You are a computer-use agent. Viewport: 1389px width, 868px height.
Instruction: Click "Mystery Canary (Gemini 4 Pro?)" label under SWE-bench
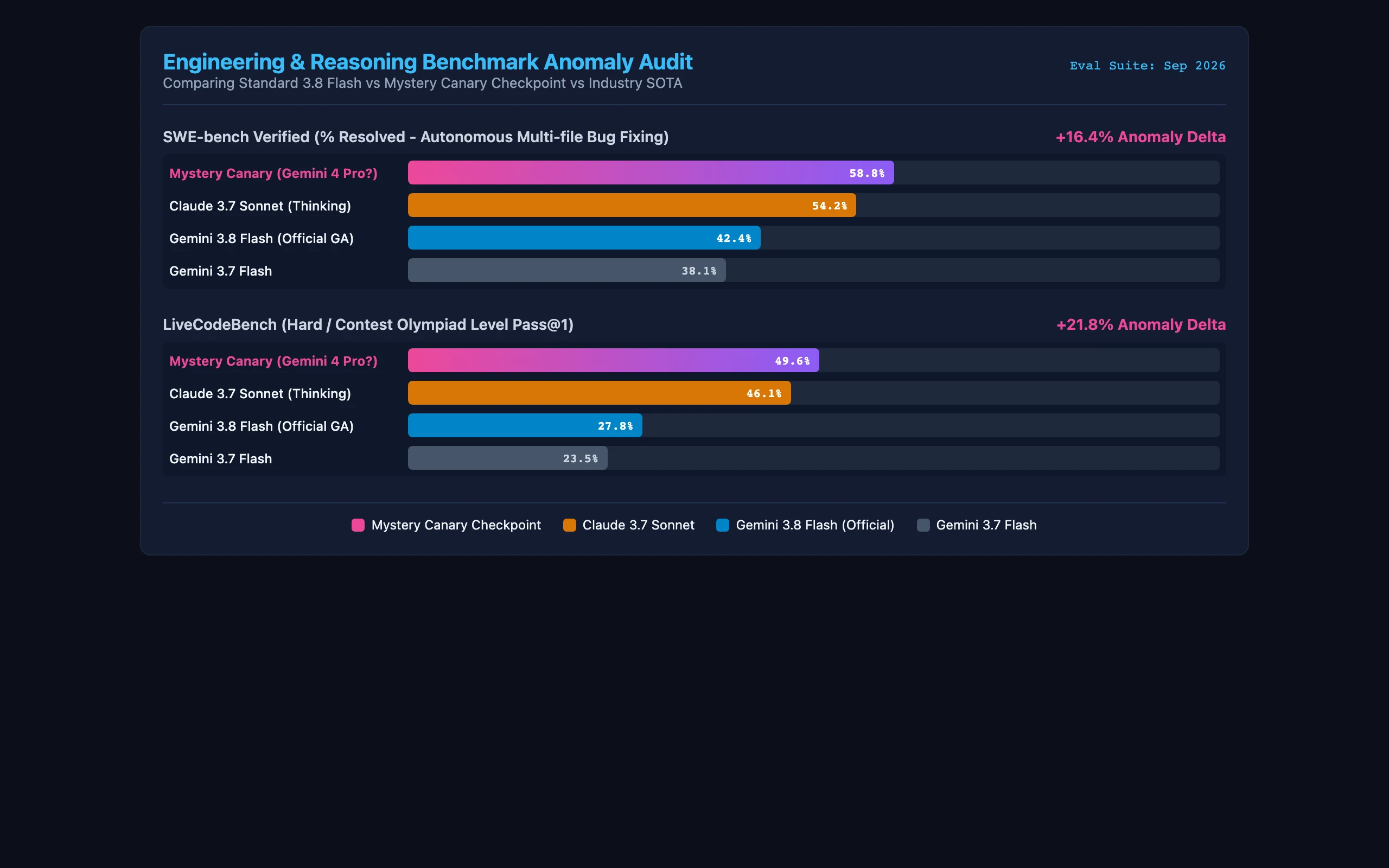tap(273, 174)
